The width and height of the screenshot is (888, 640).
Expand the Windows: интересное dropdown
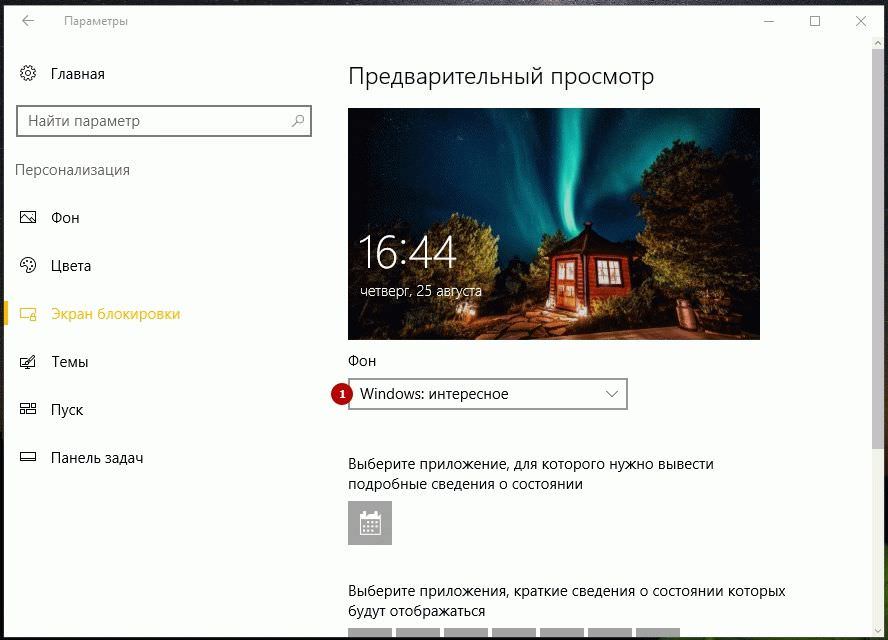point(488,394)
